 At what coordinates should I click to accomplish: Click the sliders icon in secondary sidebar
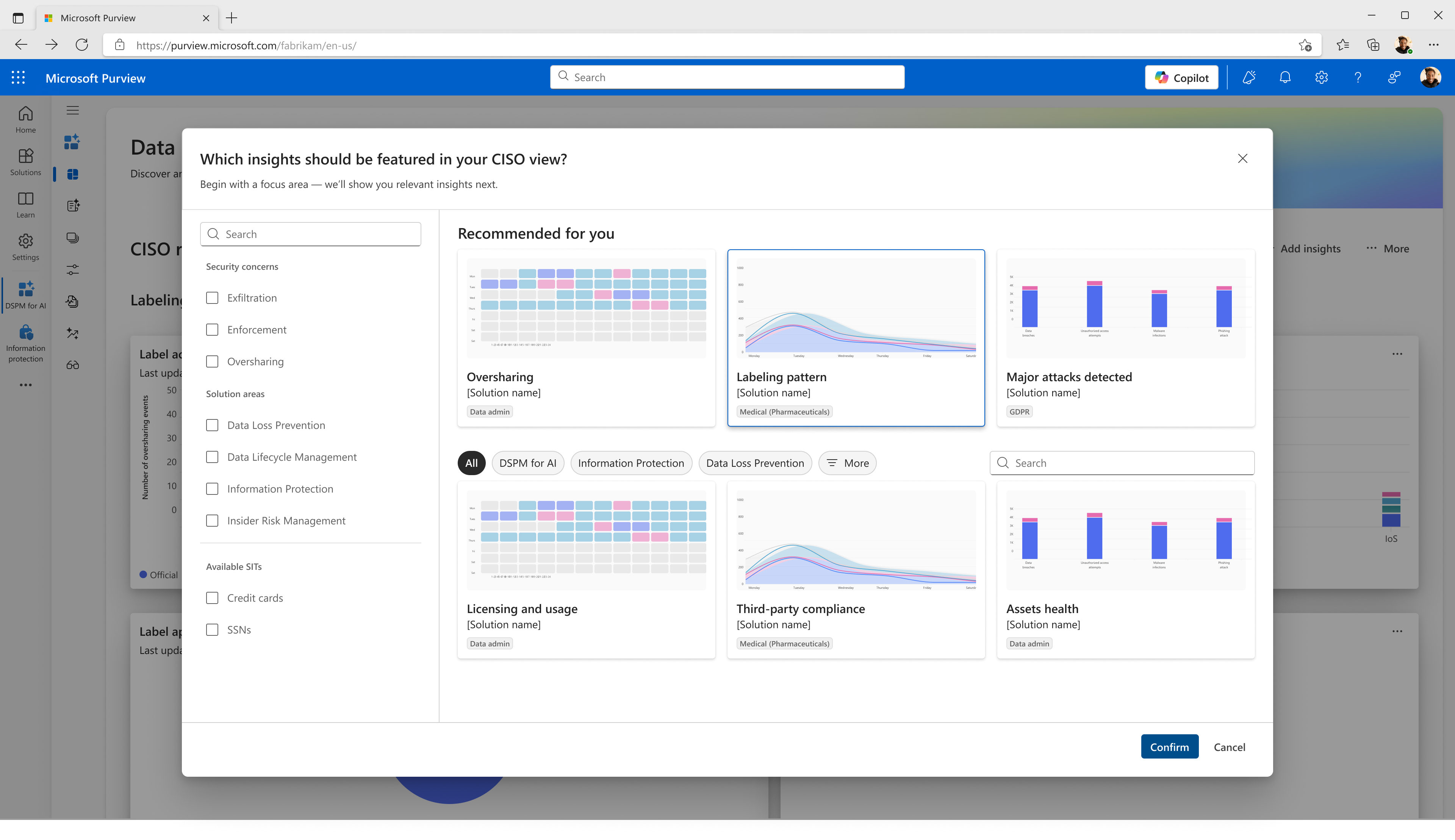(73, 269)
